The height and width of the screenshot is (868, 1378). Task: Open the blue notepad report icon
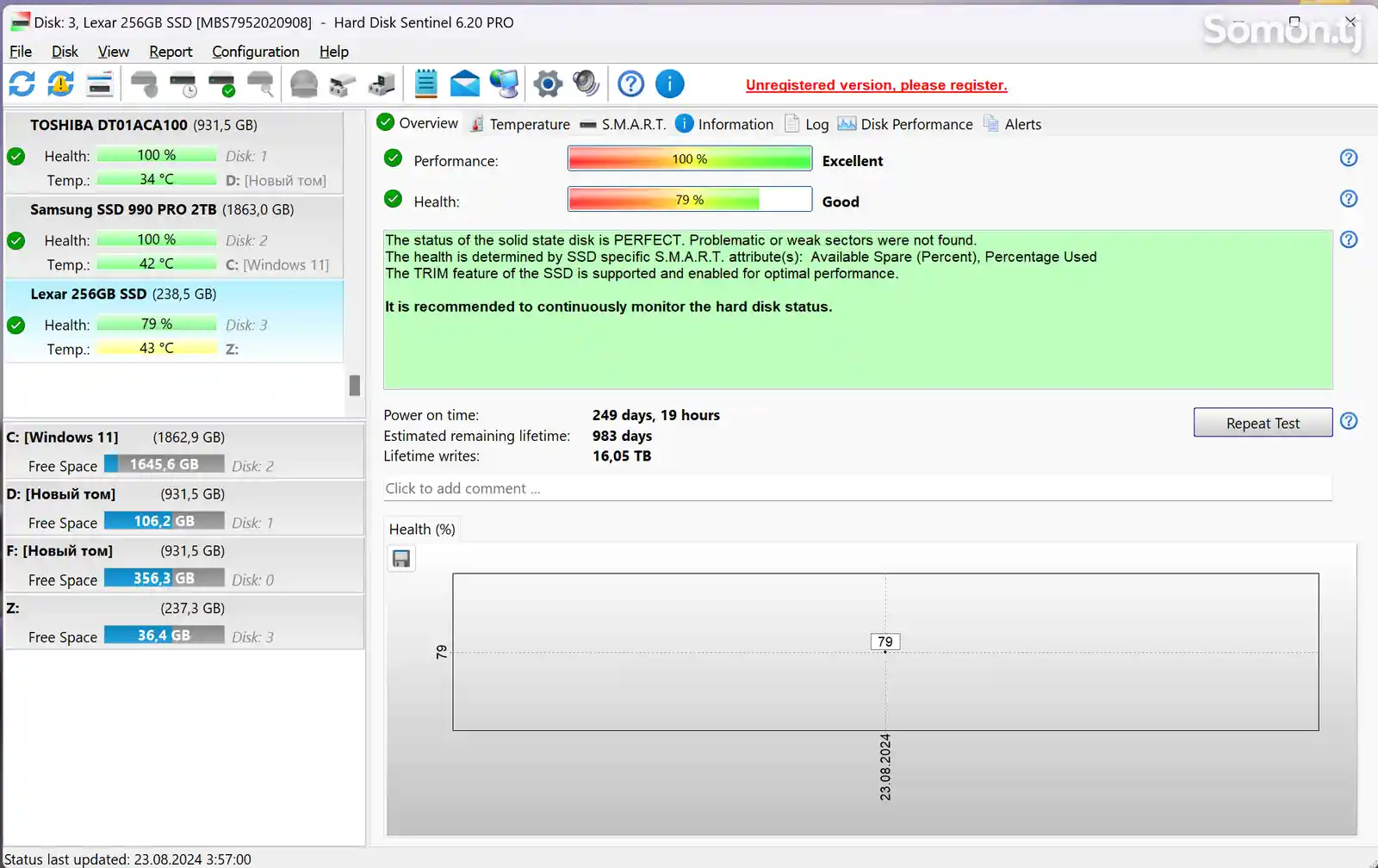(x=425, y=84)
